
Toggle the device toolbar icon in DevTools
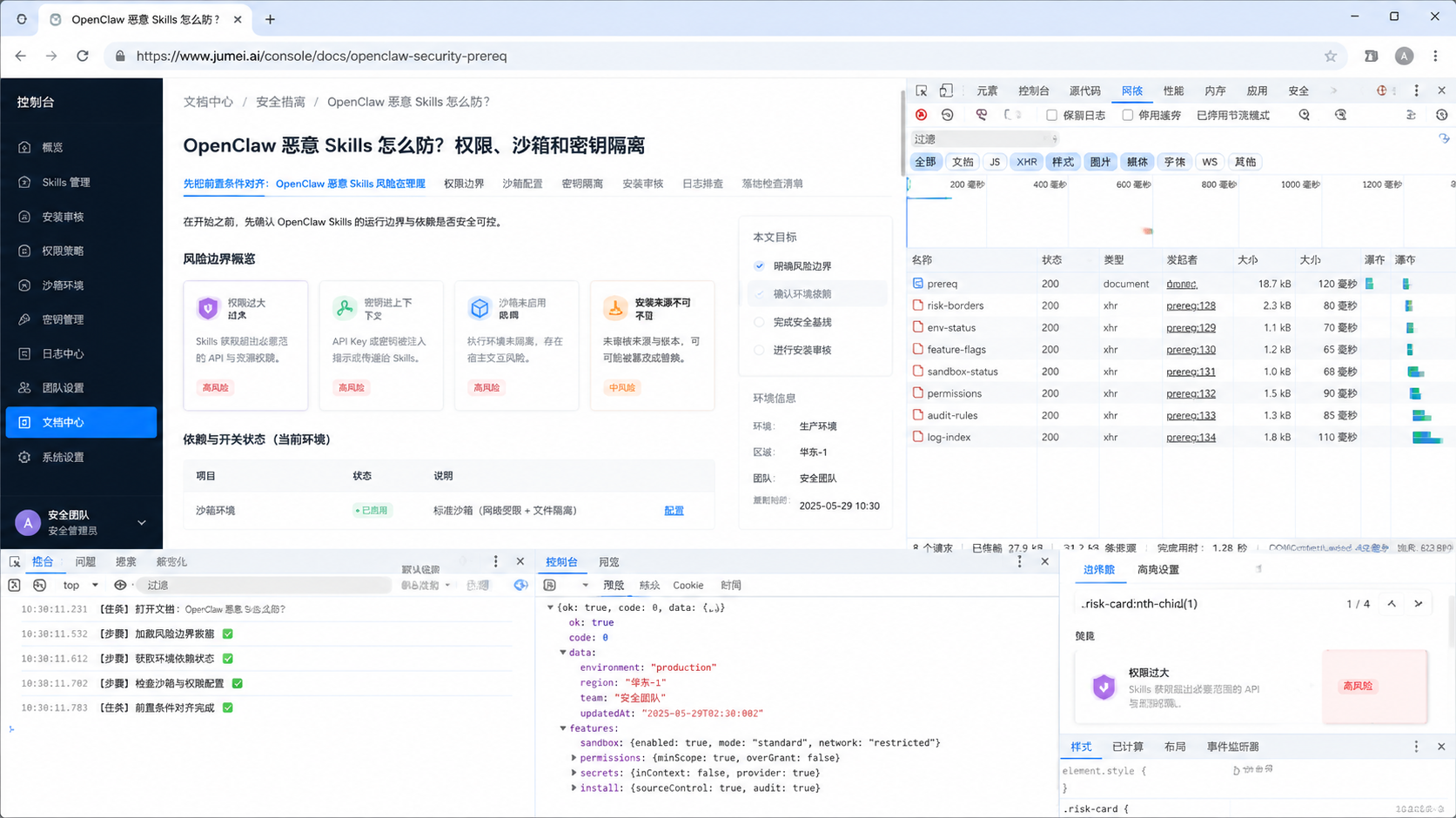tap(946, 91)
